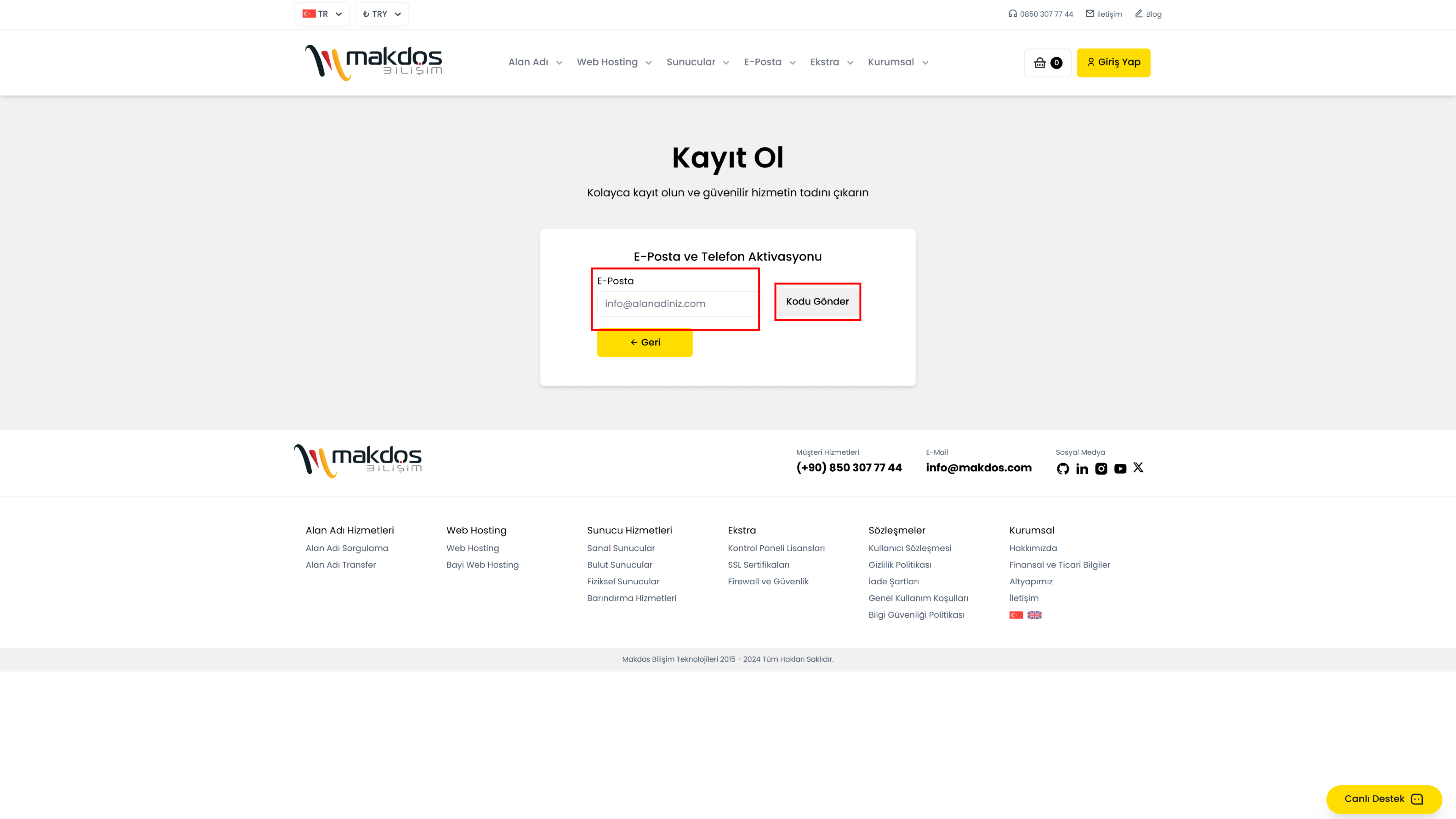
Task: Open Kontrol Paneli Lisansları link
Action: click(776, 548)
